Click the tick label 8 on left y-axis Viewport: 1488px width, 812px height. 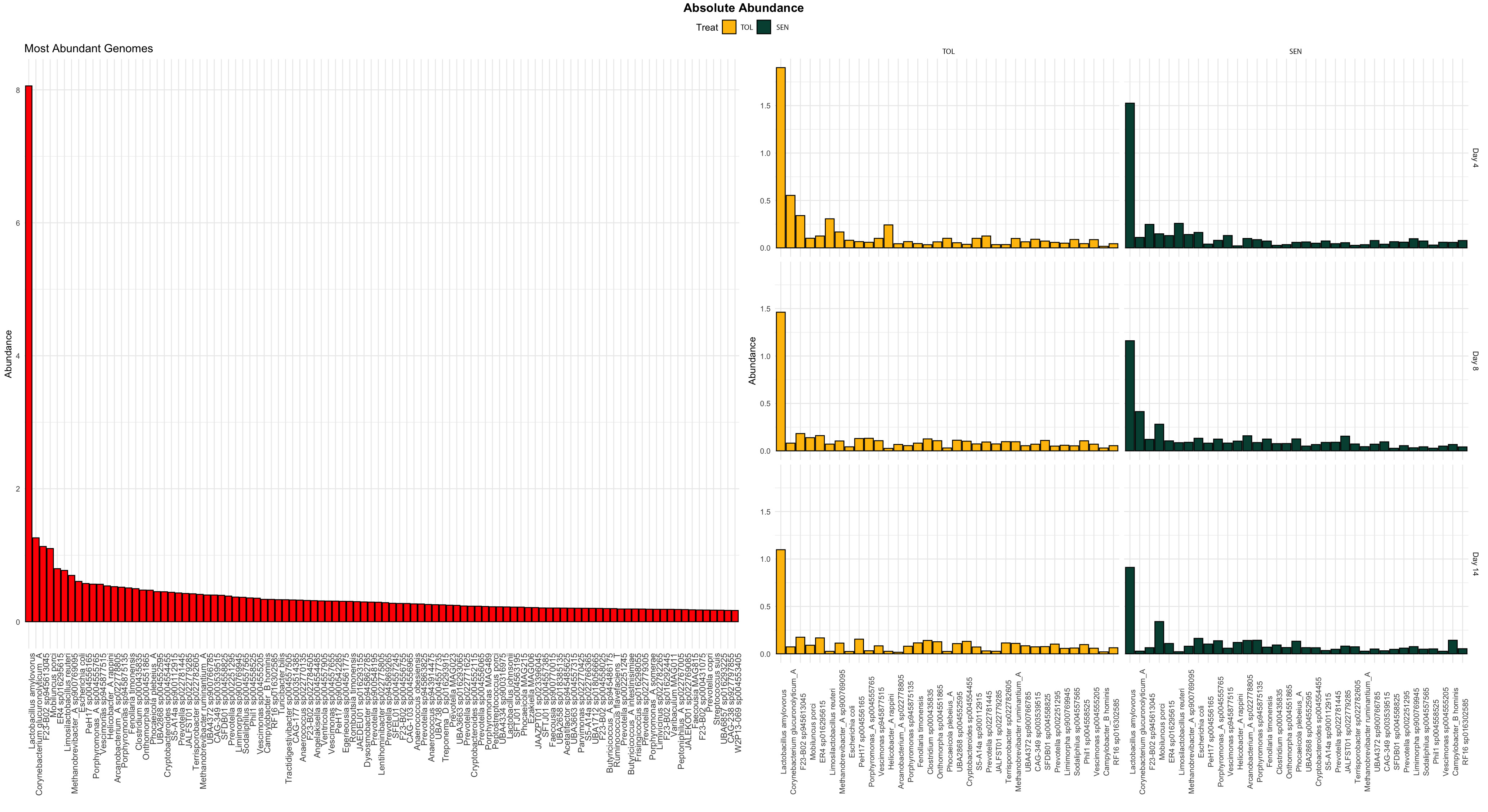coord(18,90)
